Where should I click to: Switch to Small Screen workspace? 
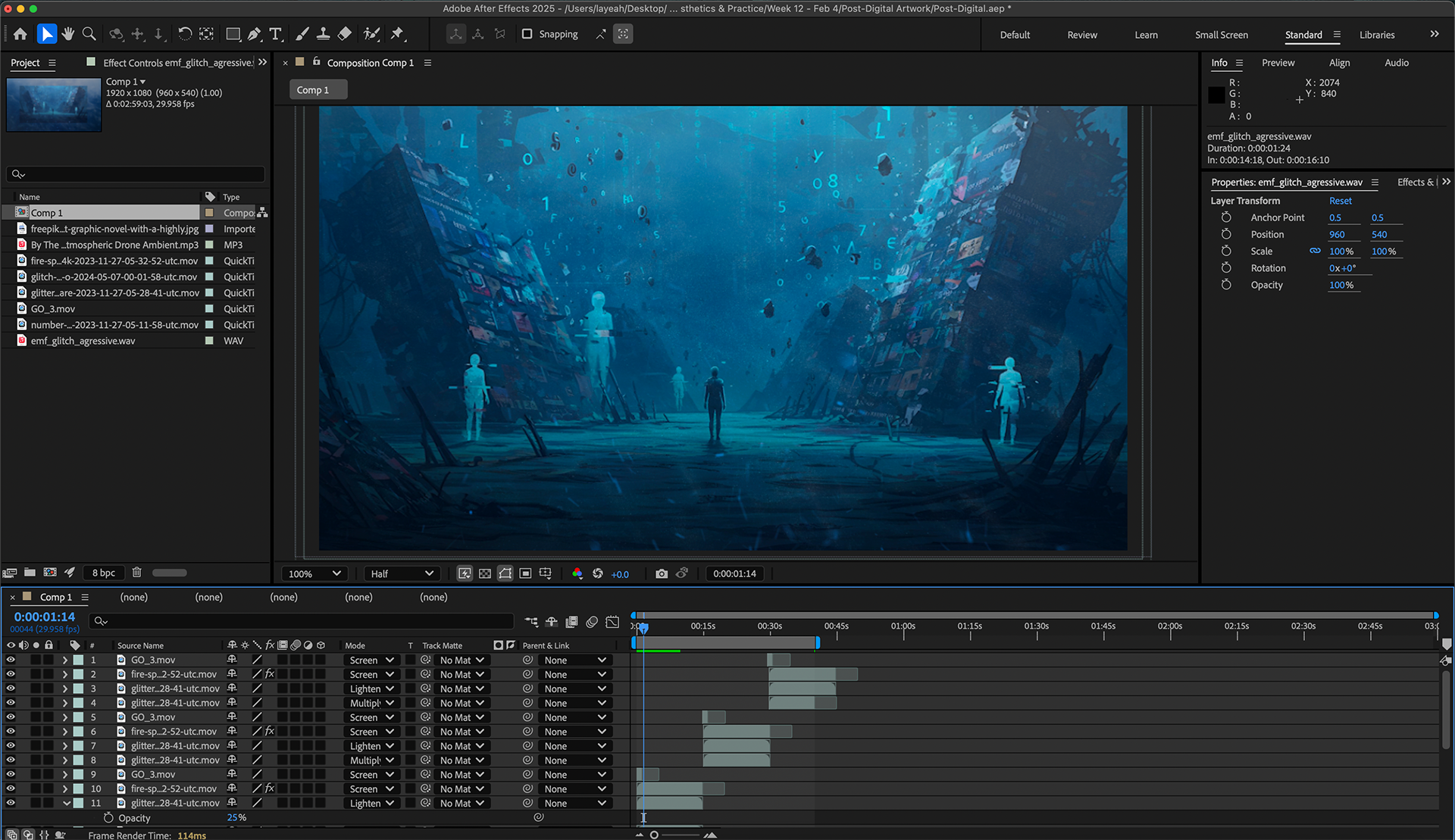click(1221, 35)
